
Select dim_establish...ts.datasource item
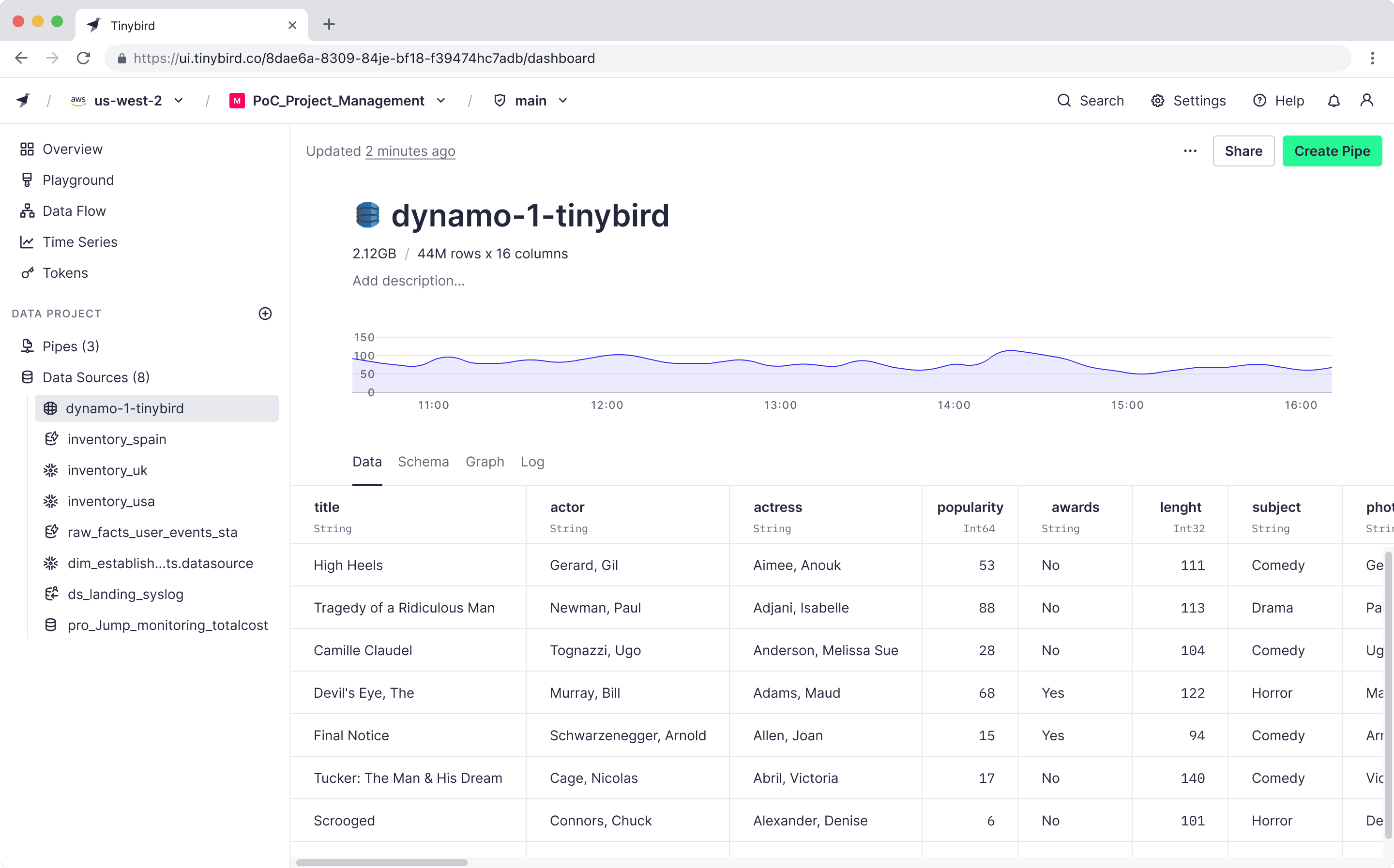point(160,563)
